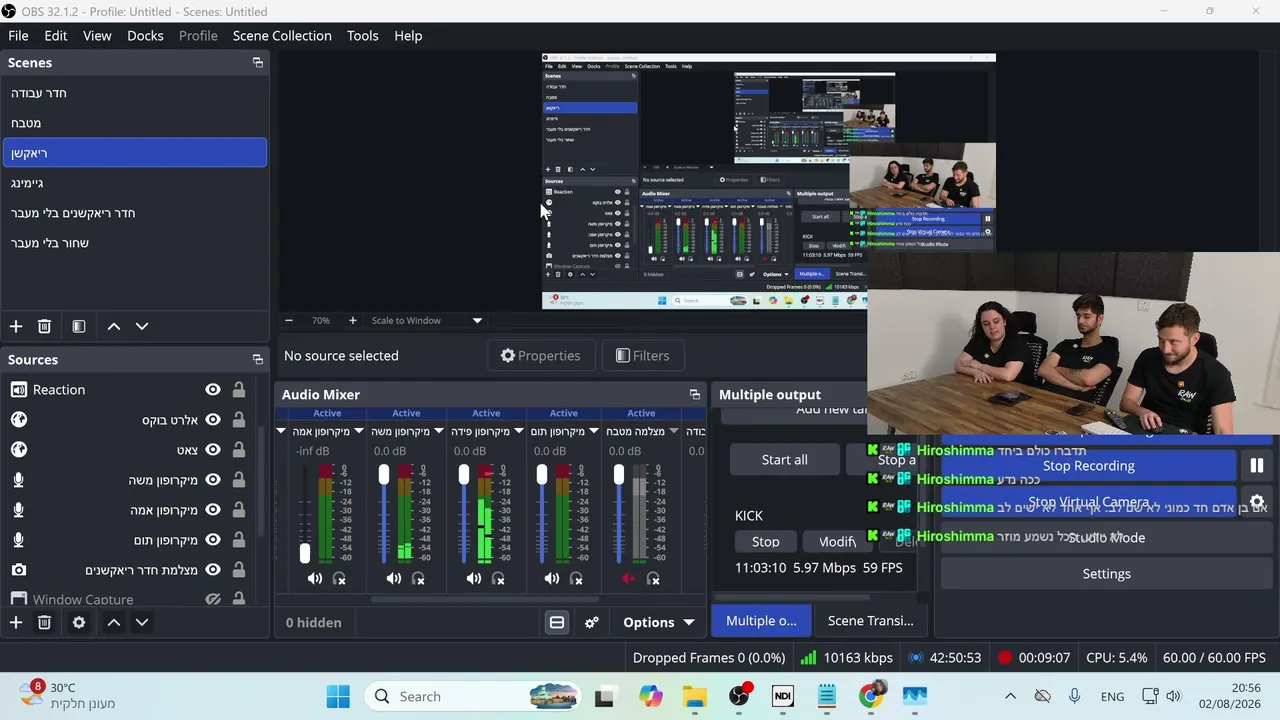Open the Windows Start menu

coord(338,696)
